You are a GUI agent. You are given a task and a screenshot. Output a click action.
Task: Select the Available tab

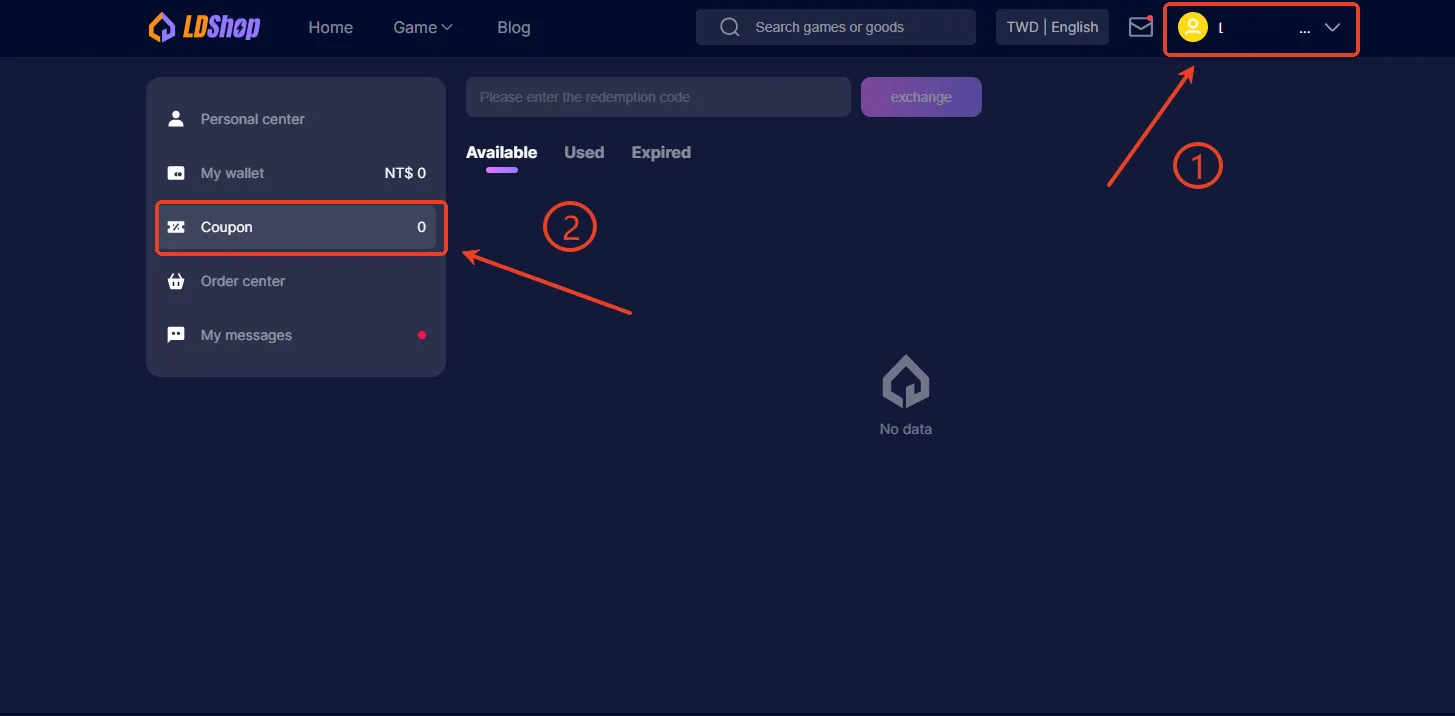(501, 152)
